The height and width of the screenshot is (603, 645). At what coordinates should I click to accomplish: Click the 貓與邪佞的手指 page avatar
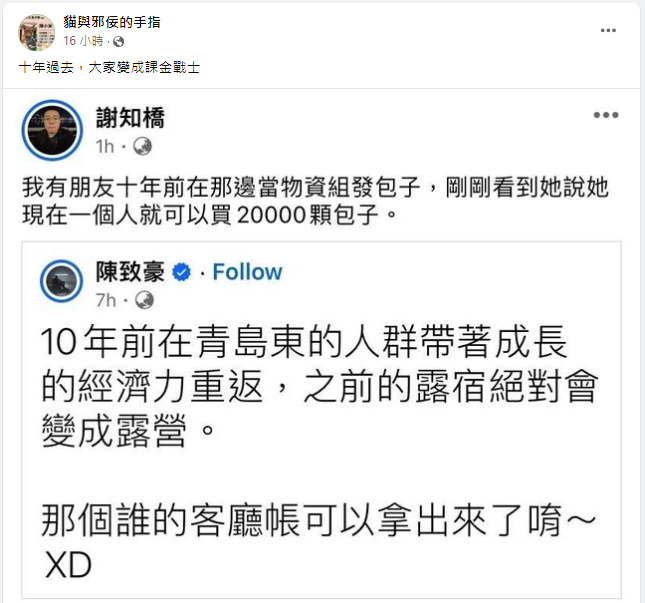pos(36,32)
